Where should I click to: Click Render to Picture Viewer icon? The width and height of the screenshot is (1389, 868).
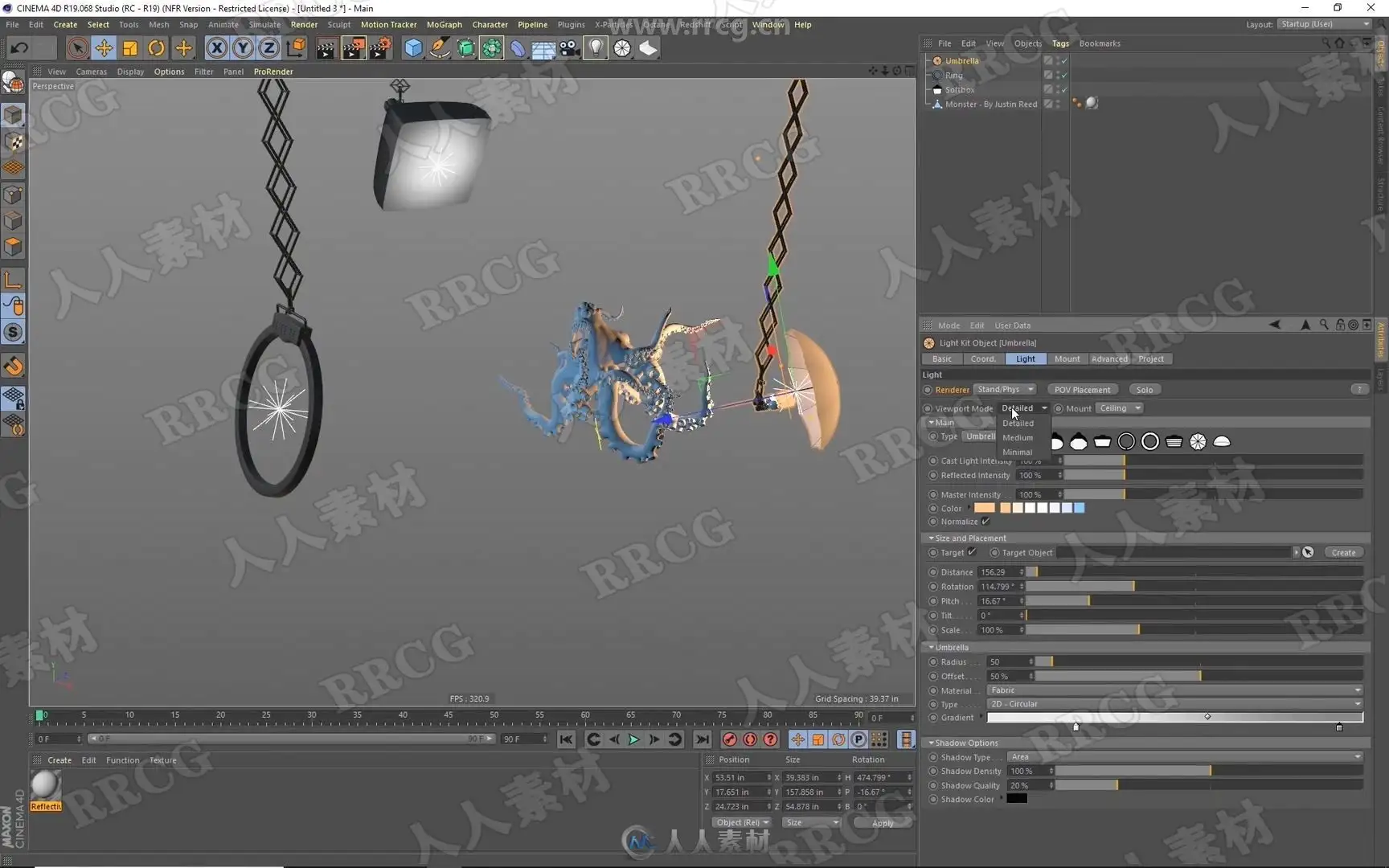point(353,48)
